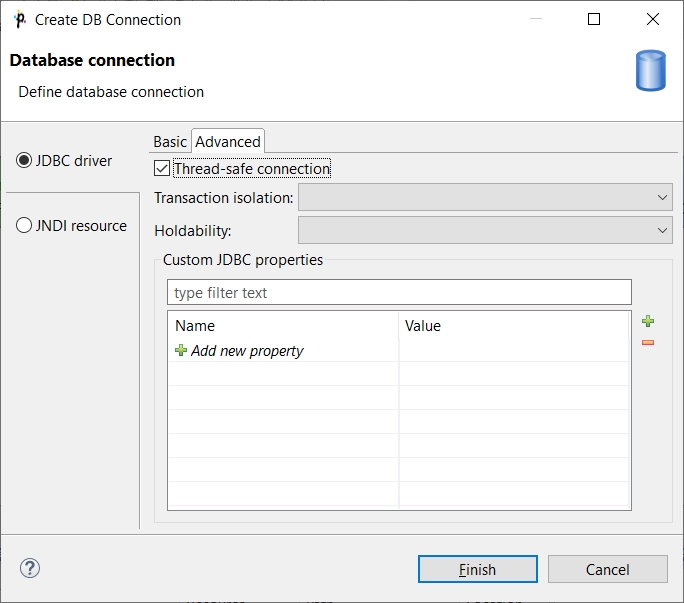The height and width of the screenshot is (603, 684).
Task: Open the Transaction isolation dropdown
Action: [x=485, y=198]
